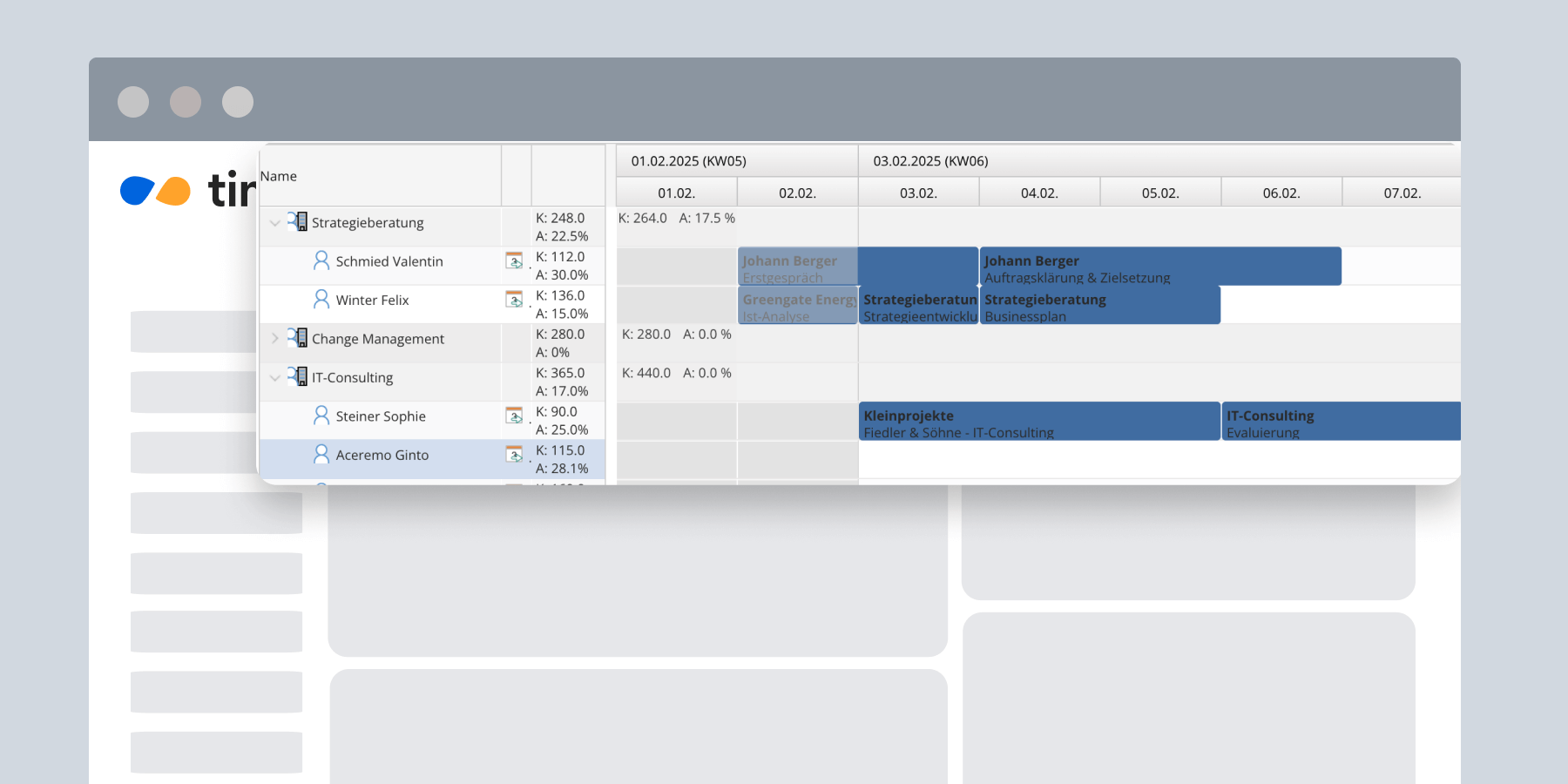Image resolution: width=1568 pixels, height=784 pixels.
Task: Click the IT-Consulting team icon
Action: click(298, 376)
